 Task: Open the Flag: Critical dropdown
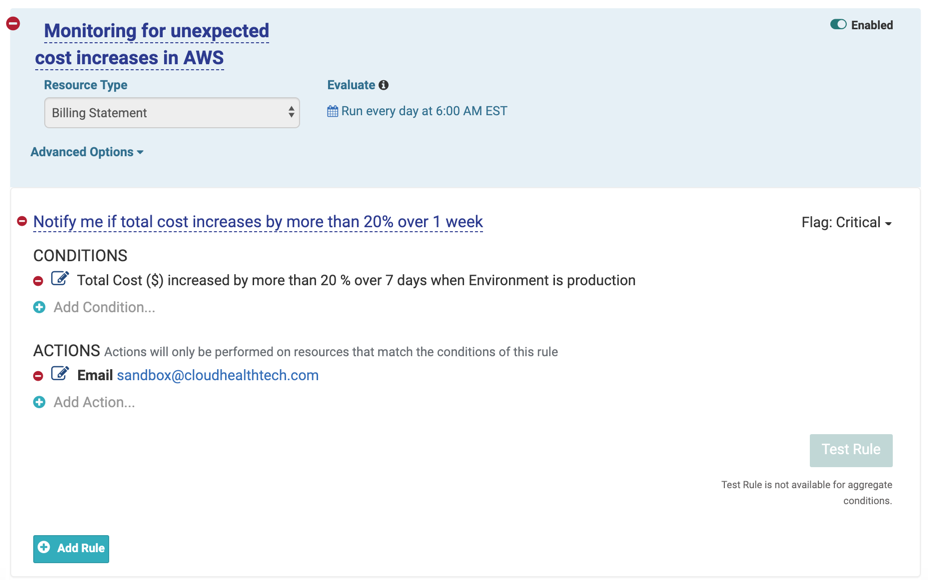846,223
